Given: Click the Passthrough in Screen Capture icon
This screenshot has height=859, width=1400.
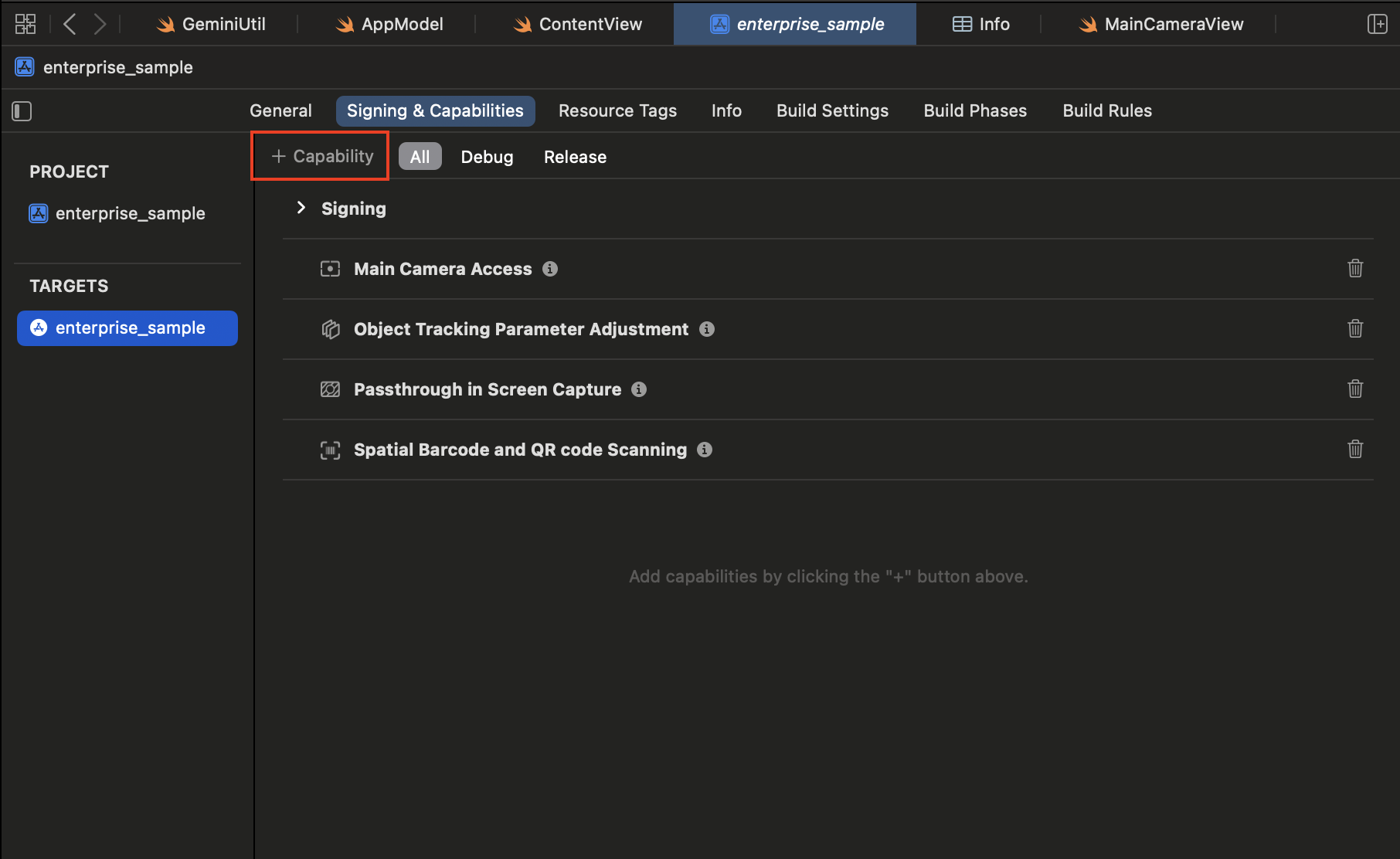Looking at the screenshot, I should 330,389.
